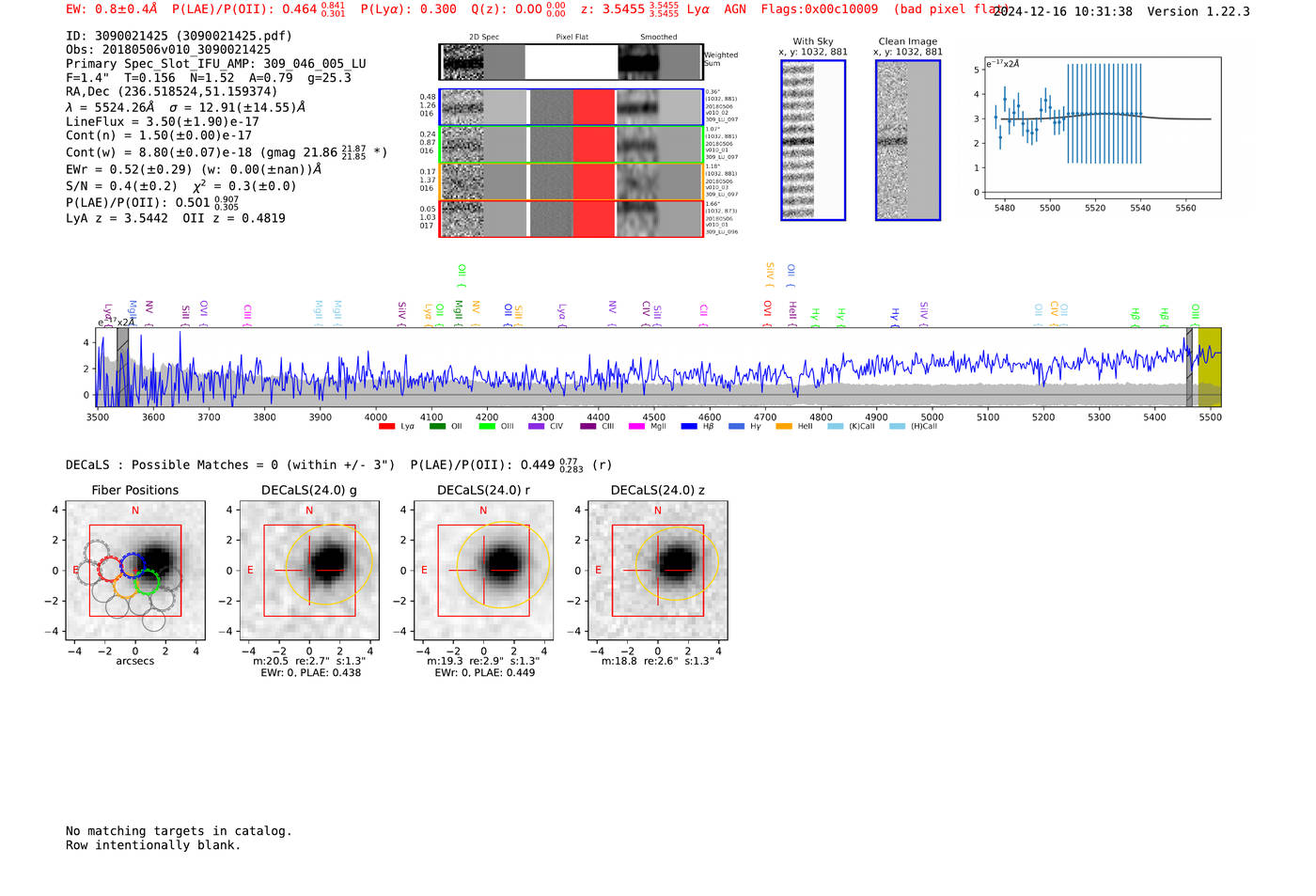Open the DECaLS g-band image
1316x896 pixels.
[309, 571]
